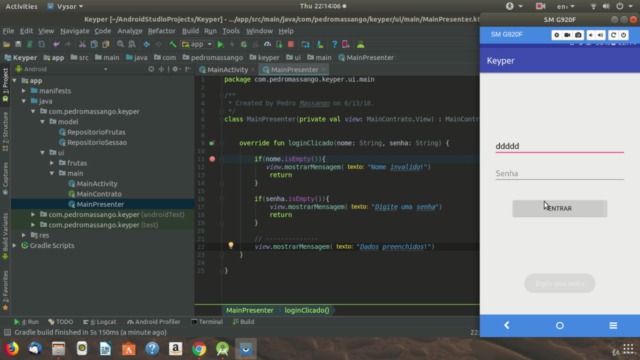The height and width of the screenshot is (360, 640).
Task: Tap the Android back button in Vysor
Action: tap(507, 325)
